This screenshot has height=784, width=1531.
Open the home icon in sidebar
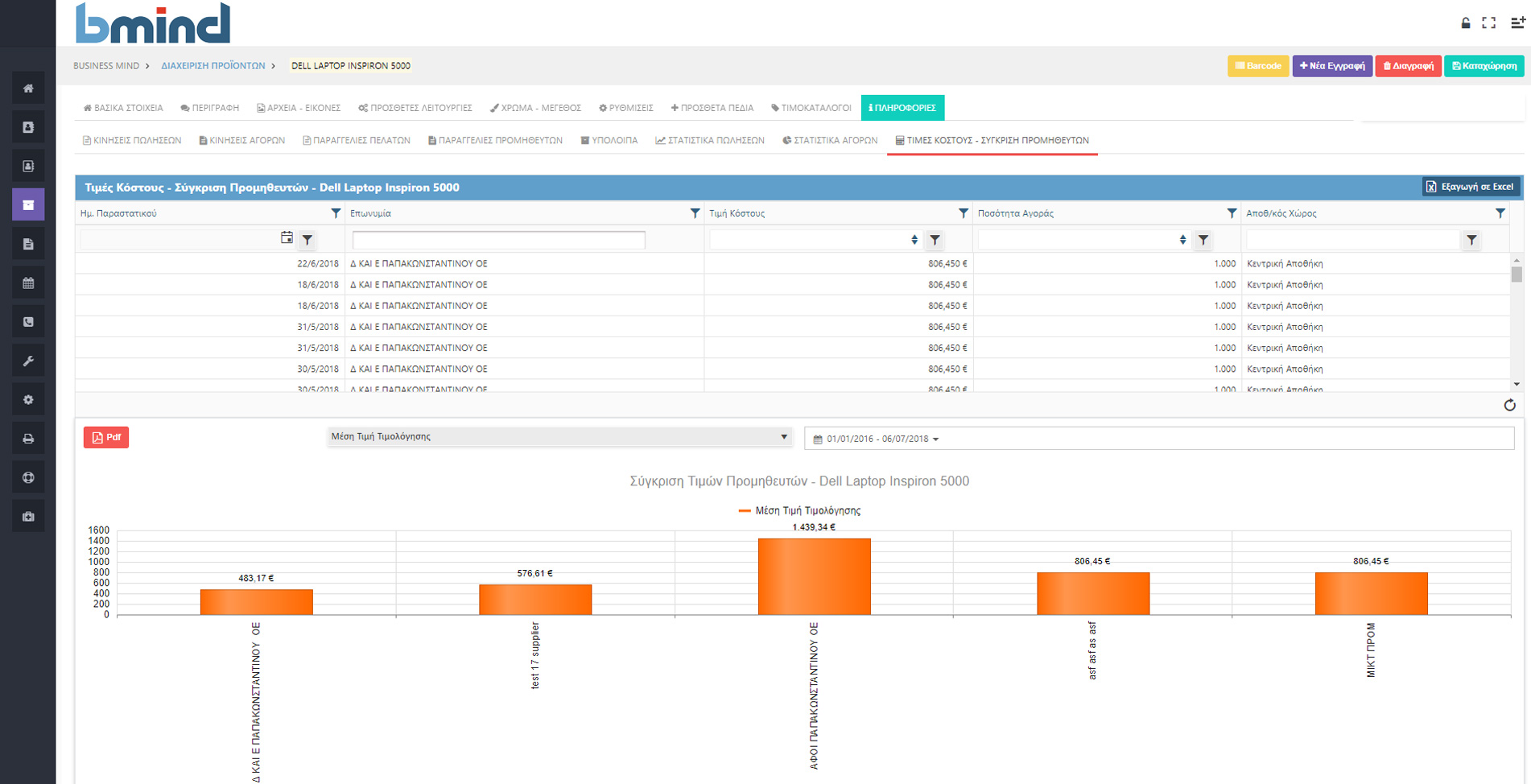click(28, 89)
